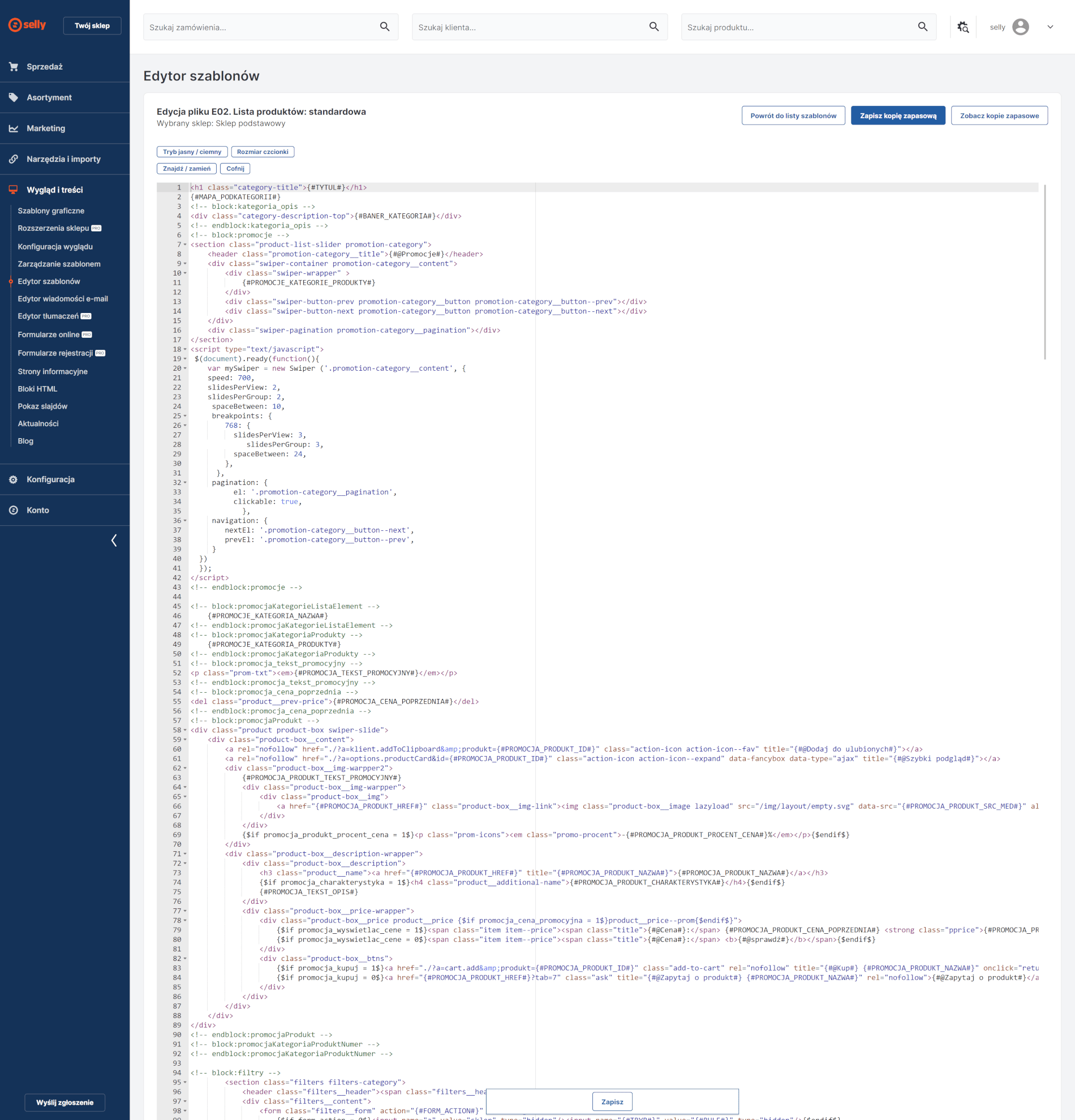This screenshot has height=1120, width=1075.
Task: Expand the user account dropdown arrow
Action: 1050,27
